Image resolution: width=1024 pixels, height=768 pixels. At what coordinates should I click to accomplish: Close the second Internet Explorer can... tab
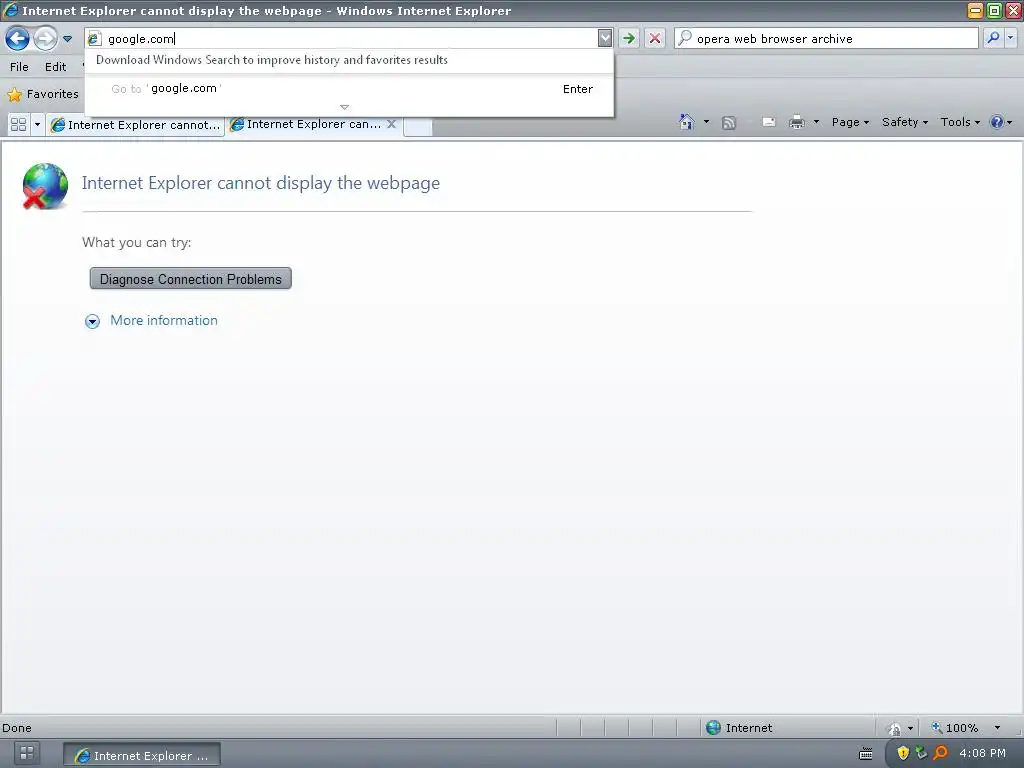(x=391, y=123)
